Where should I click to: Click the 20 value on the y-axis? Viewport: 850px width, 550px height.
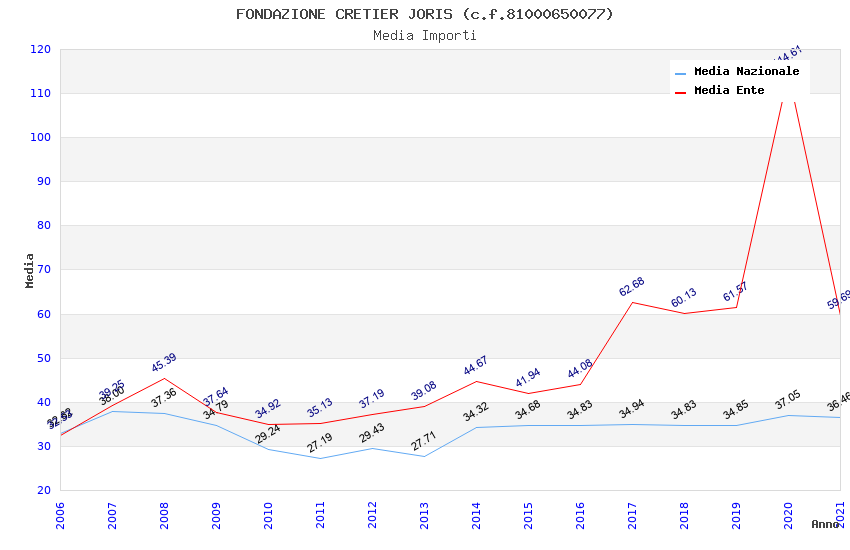tap(44, 490)
